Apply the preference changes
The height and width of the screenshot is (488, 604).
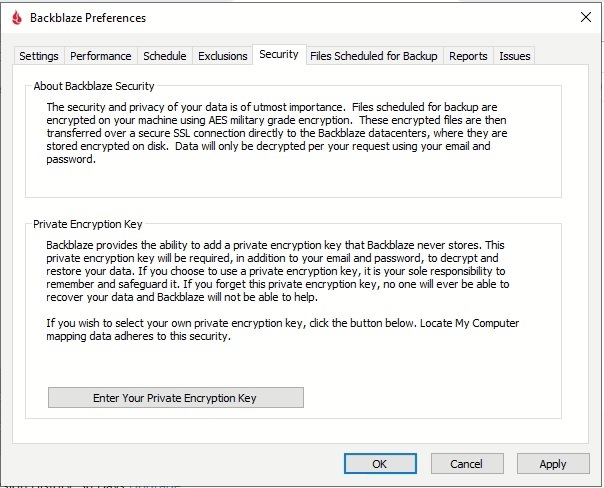coord(553,463)
